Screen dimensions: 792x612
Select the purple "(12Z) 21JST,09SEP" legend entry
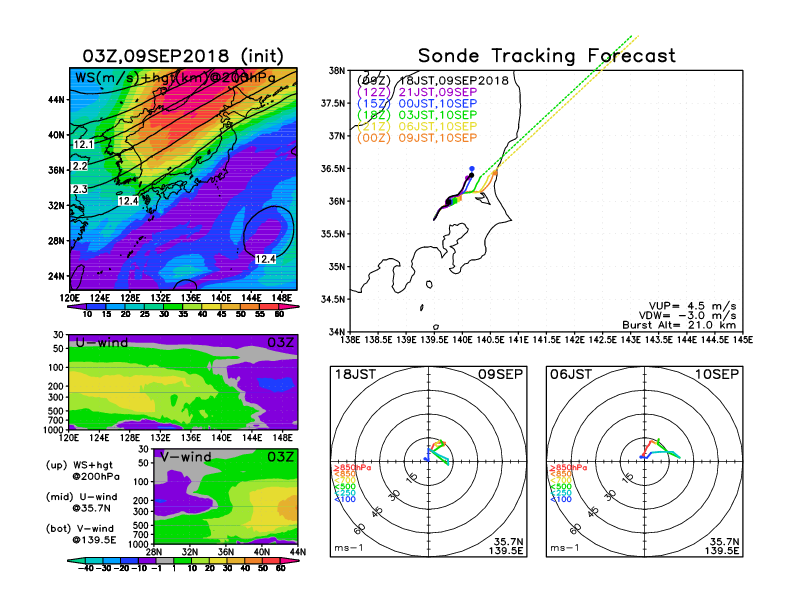coord(417,92)
